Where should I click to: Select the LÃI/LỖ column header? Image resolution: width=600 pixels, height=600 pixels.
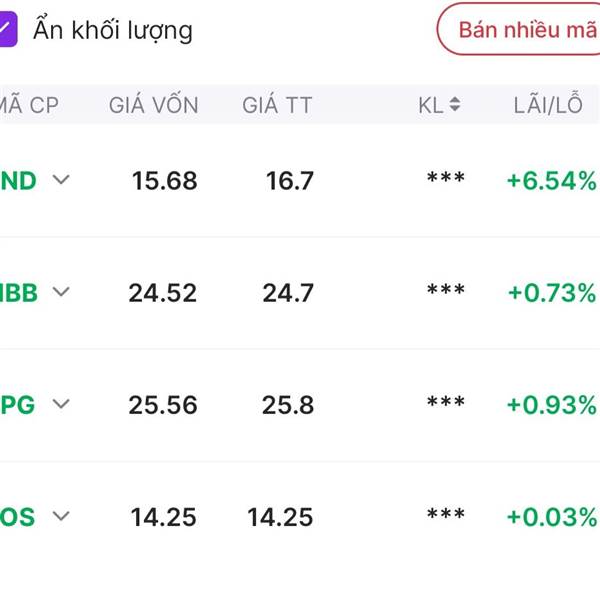click(x=548, y=104)
